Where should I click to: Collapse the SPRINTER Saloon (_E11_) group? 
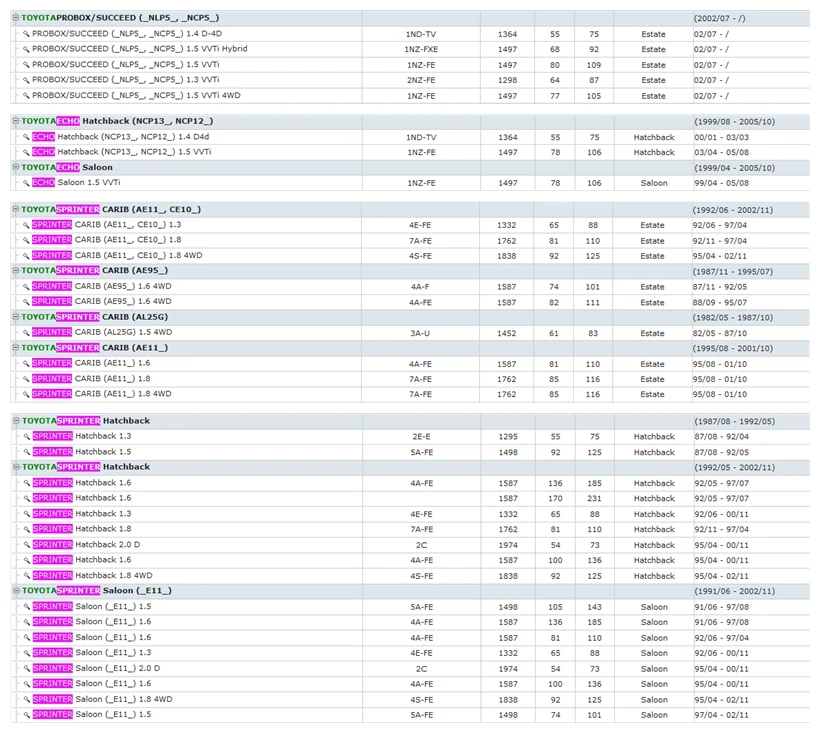pyautogui.click(x=16, y=591)
